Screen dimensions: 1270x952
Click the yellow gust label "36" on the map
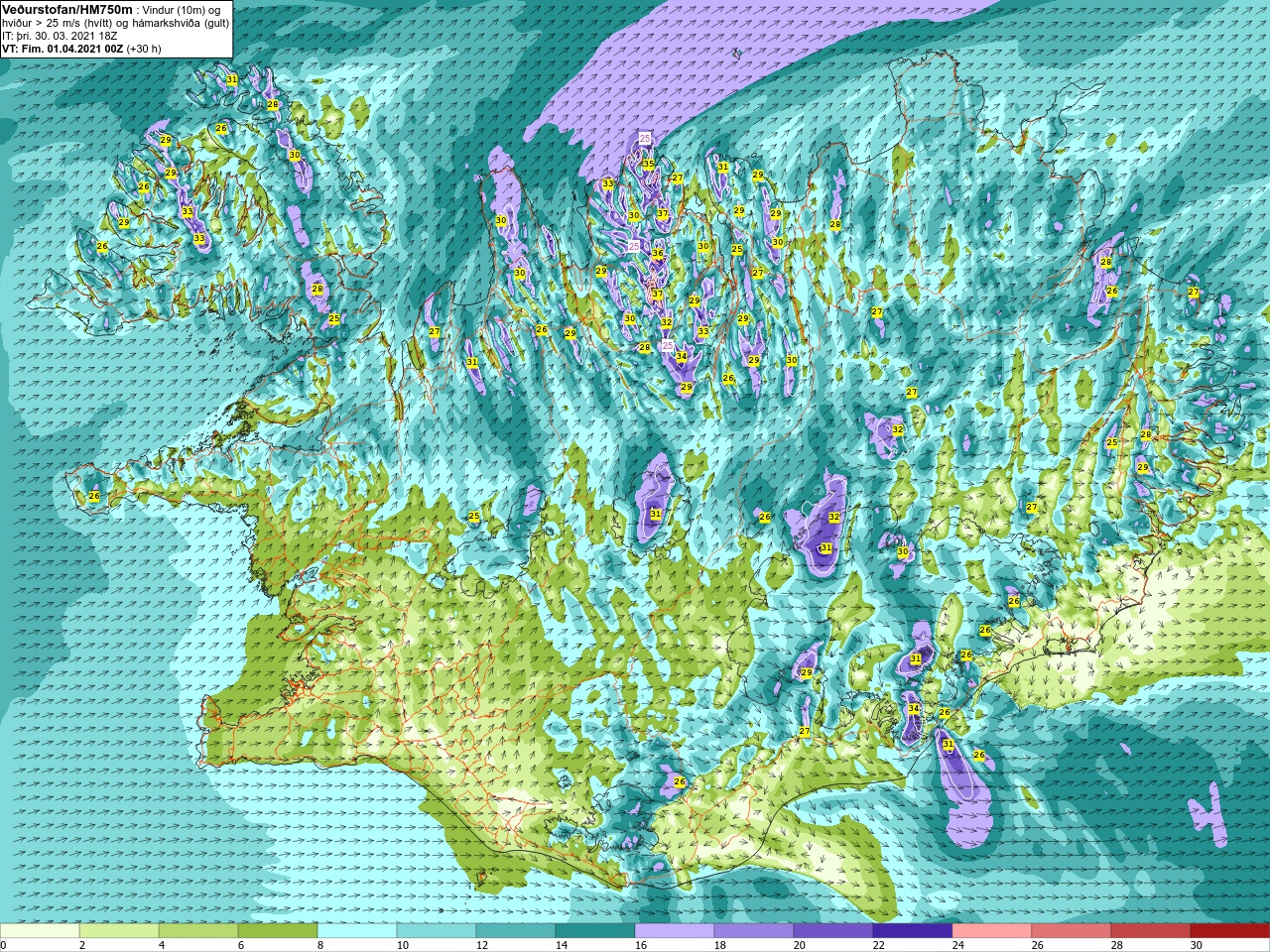click(x=657, y=254)
